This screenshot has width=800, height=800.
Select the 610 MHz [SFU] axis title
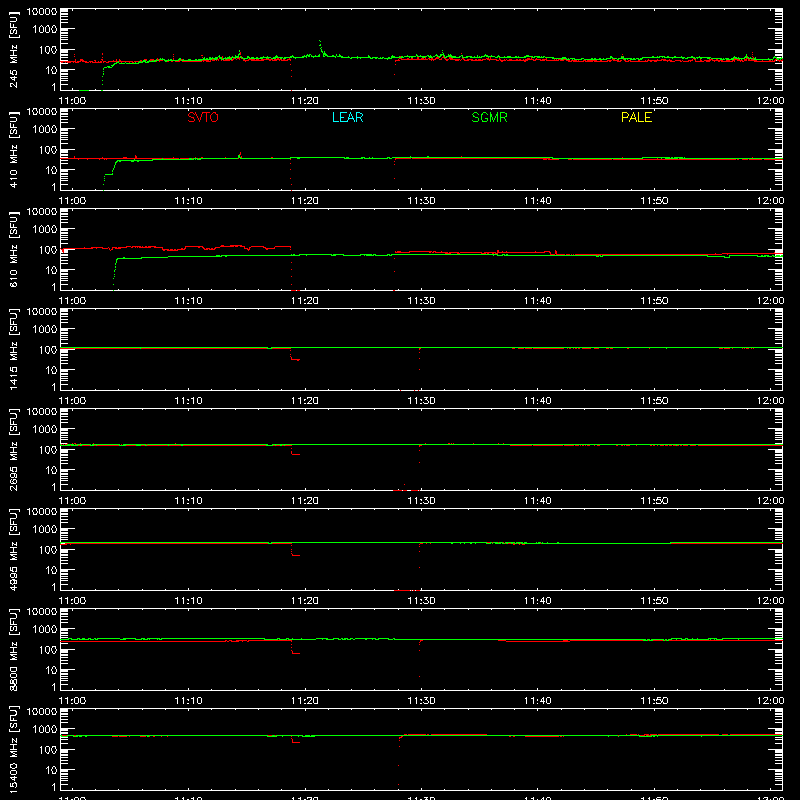(x=13, y=249)
